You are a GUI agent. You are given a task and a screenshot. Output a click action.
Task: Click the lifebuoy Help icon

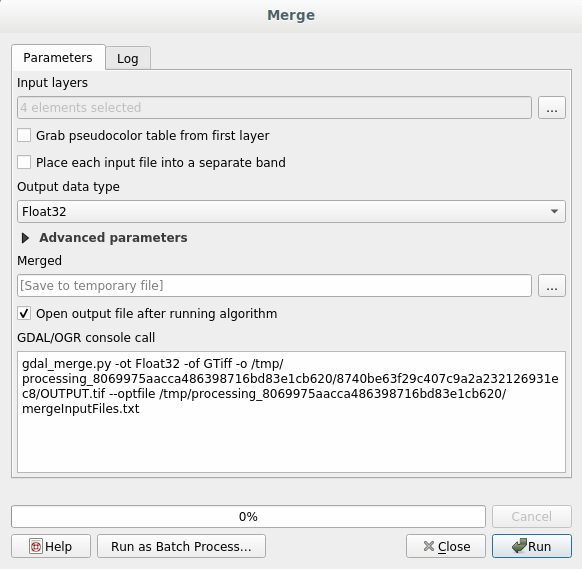[36, 546]
